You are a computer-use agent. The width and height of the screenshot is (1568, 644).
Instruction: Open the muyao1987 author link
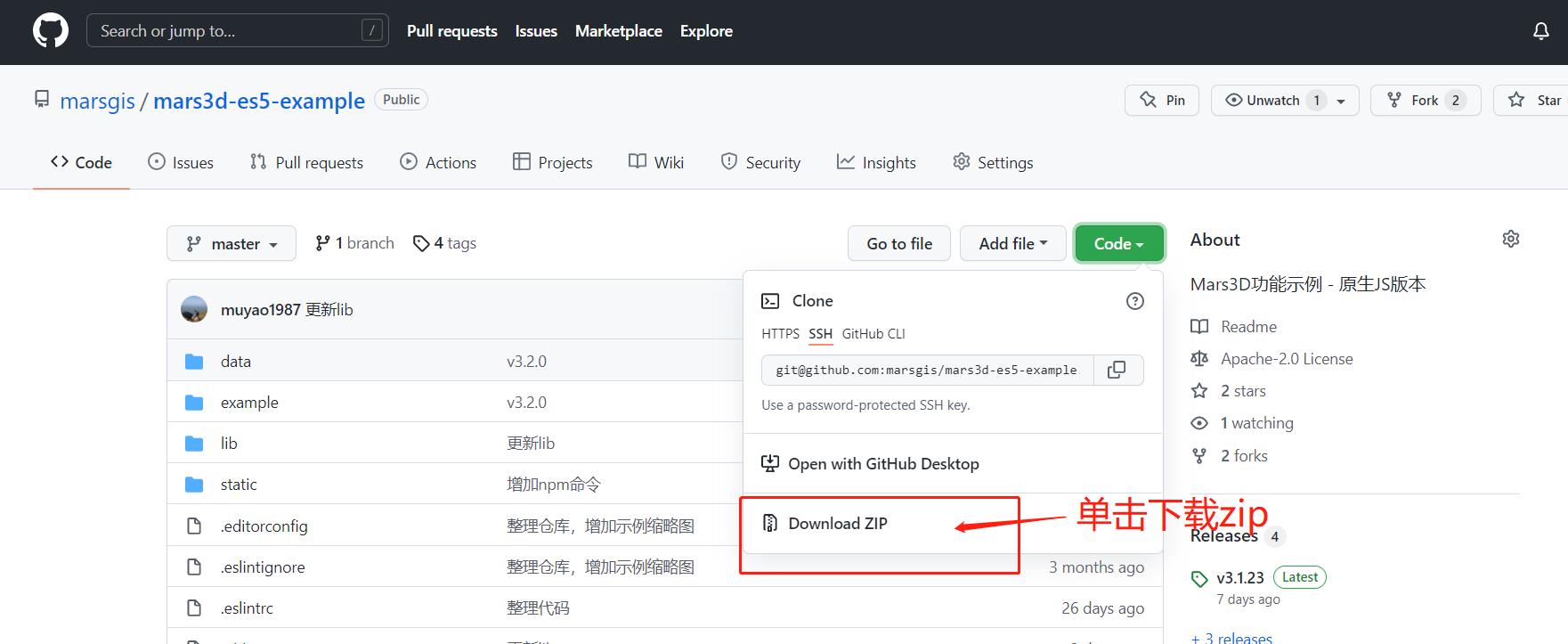coord(261,309)
